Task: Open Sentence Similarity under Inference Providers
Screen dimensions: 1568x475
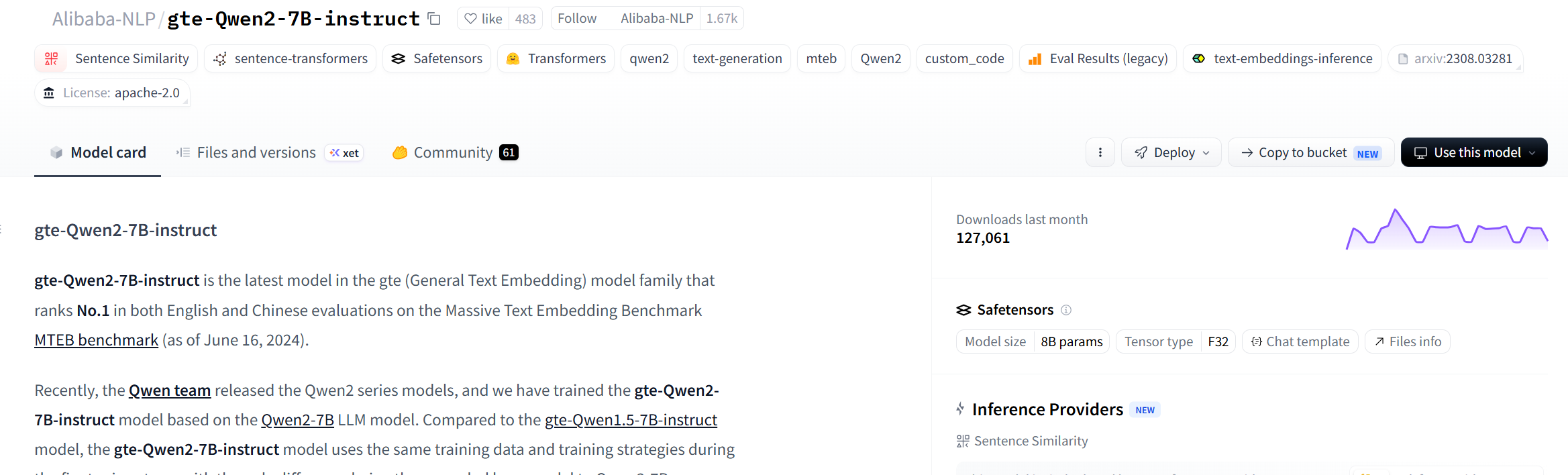Action: (x=1022, y=441)
